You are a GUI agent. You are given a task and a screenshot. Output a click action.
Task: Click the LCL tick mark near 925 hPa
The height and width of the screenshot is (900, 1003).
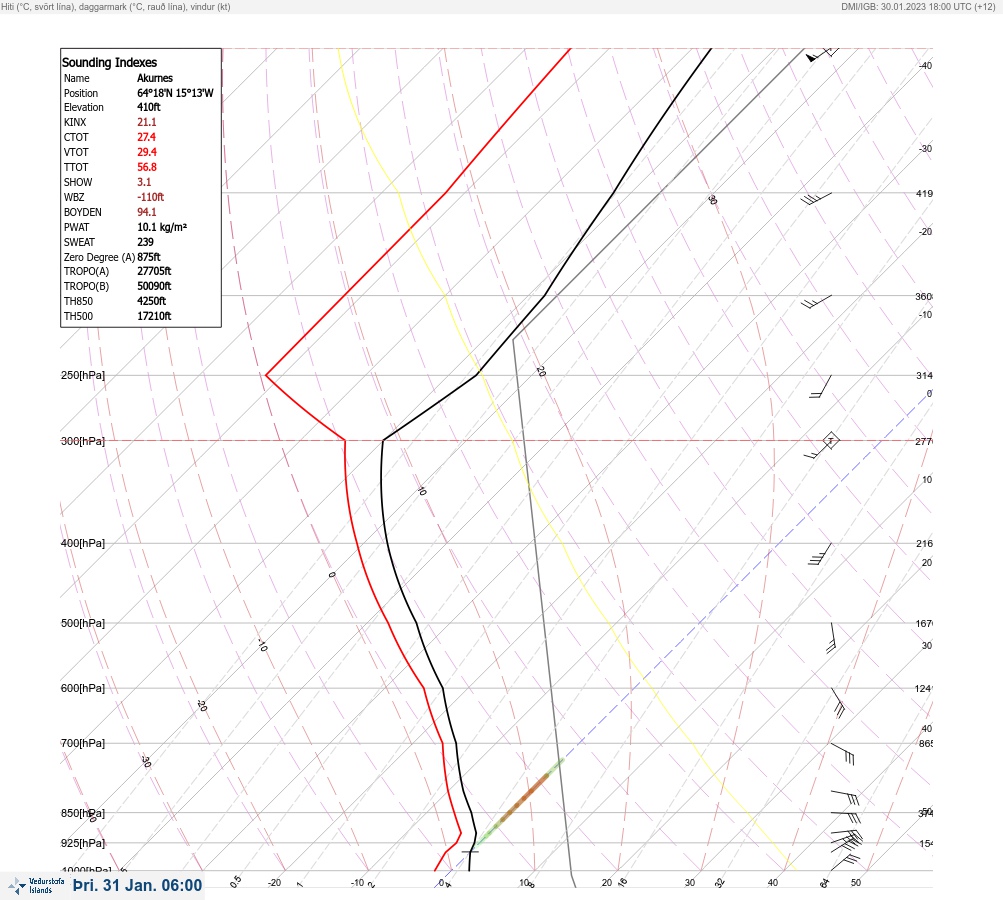pos(470,852)
